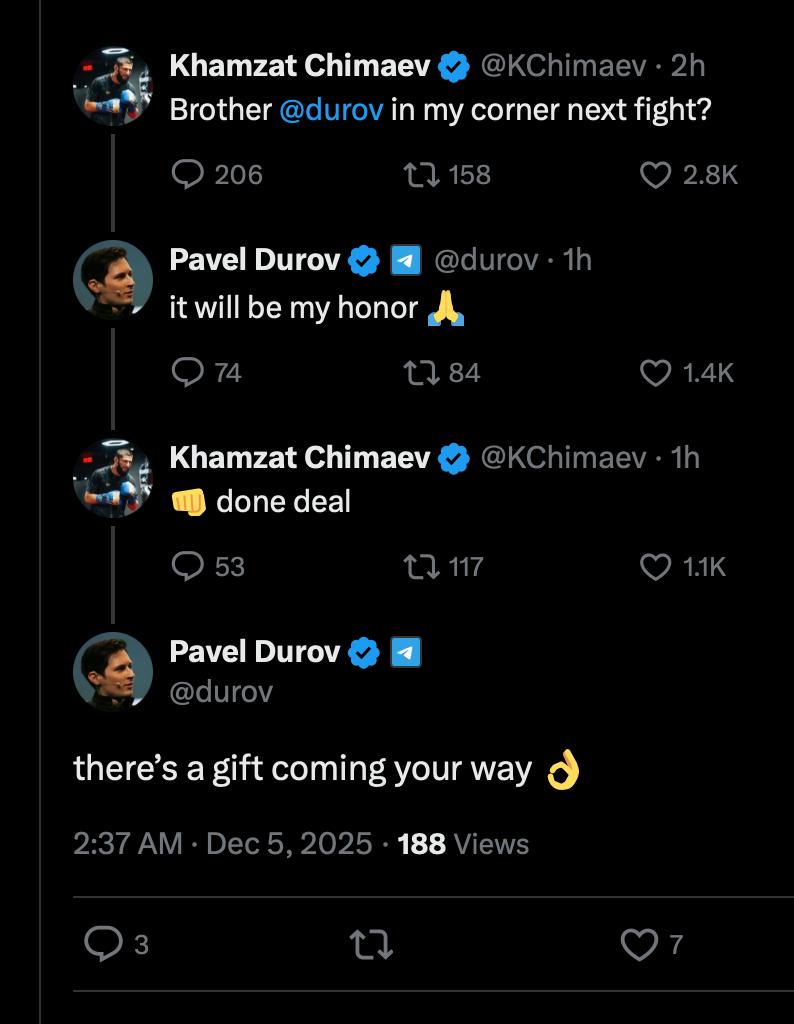Image resolution: width=794 pixels, height=1024 pixels.
Task: Click the Telegram affiliation badge on main tweet
Action: point(405,653)
